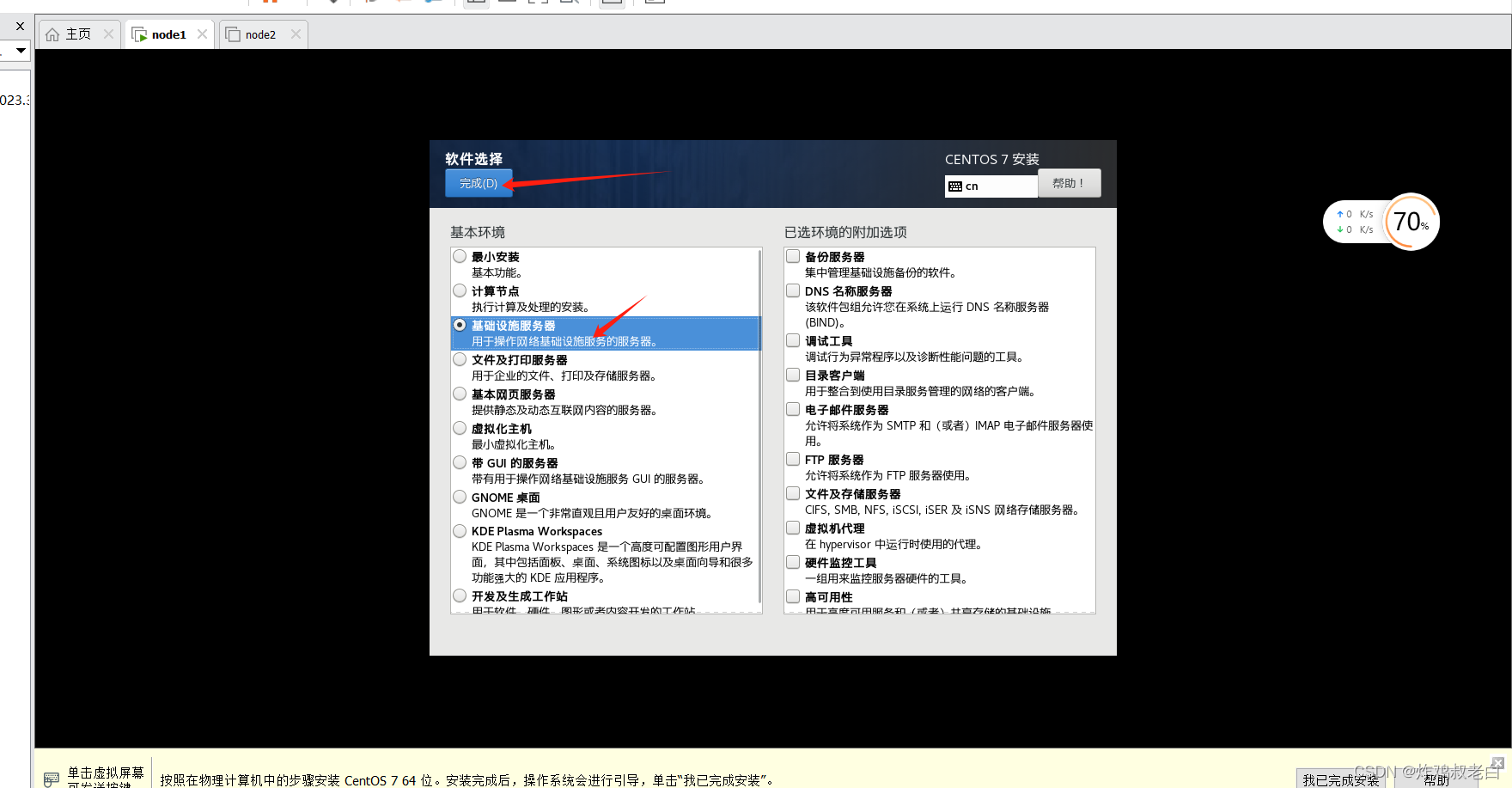Switch to the 主页 tab
This screenshot has height=788, width=1512.
[x=78, y=34]
